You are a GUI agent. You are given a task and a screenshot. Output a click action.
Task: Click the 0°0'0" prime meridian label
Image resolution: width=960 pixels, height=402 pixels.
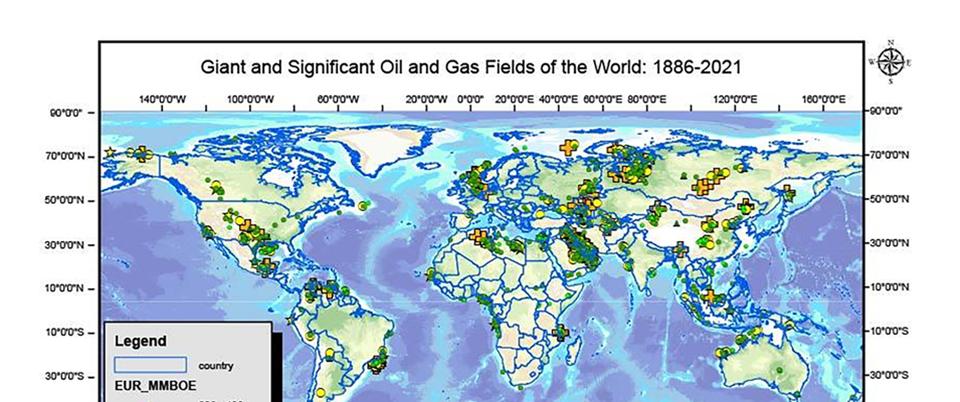[x=470, y=100]
